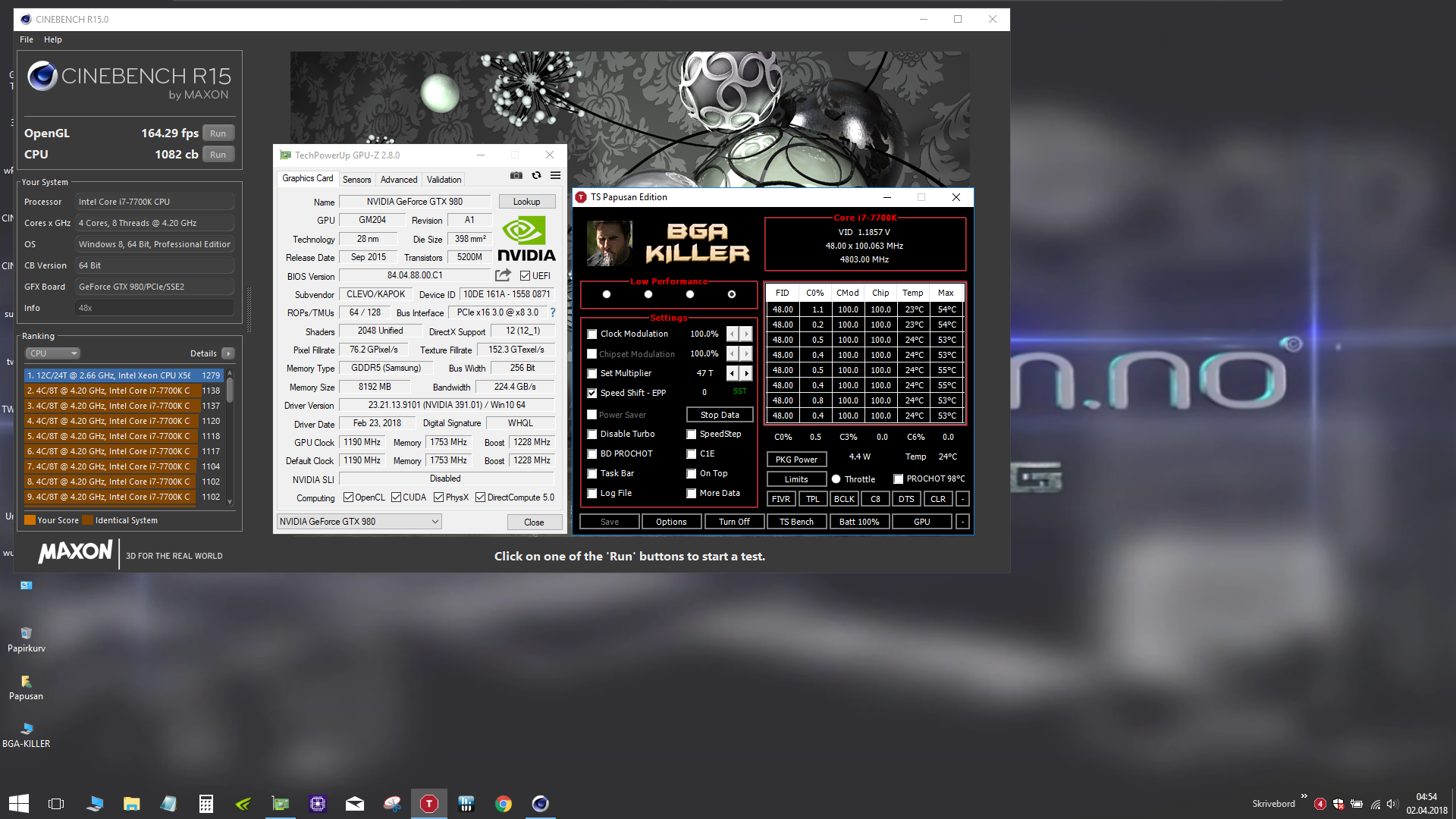Check Disable Turbo option
This screenshot has width=1456, height=819.
pos(592,434)
